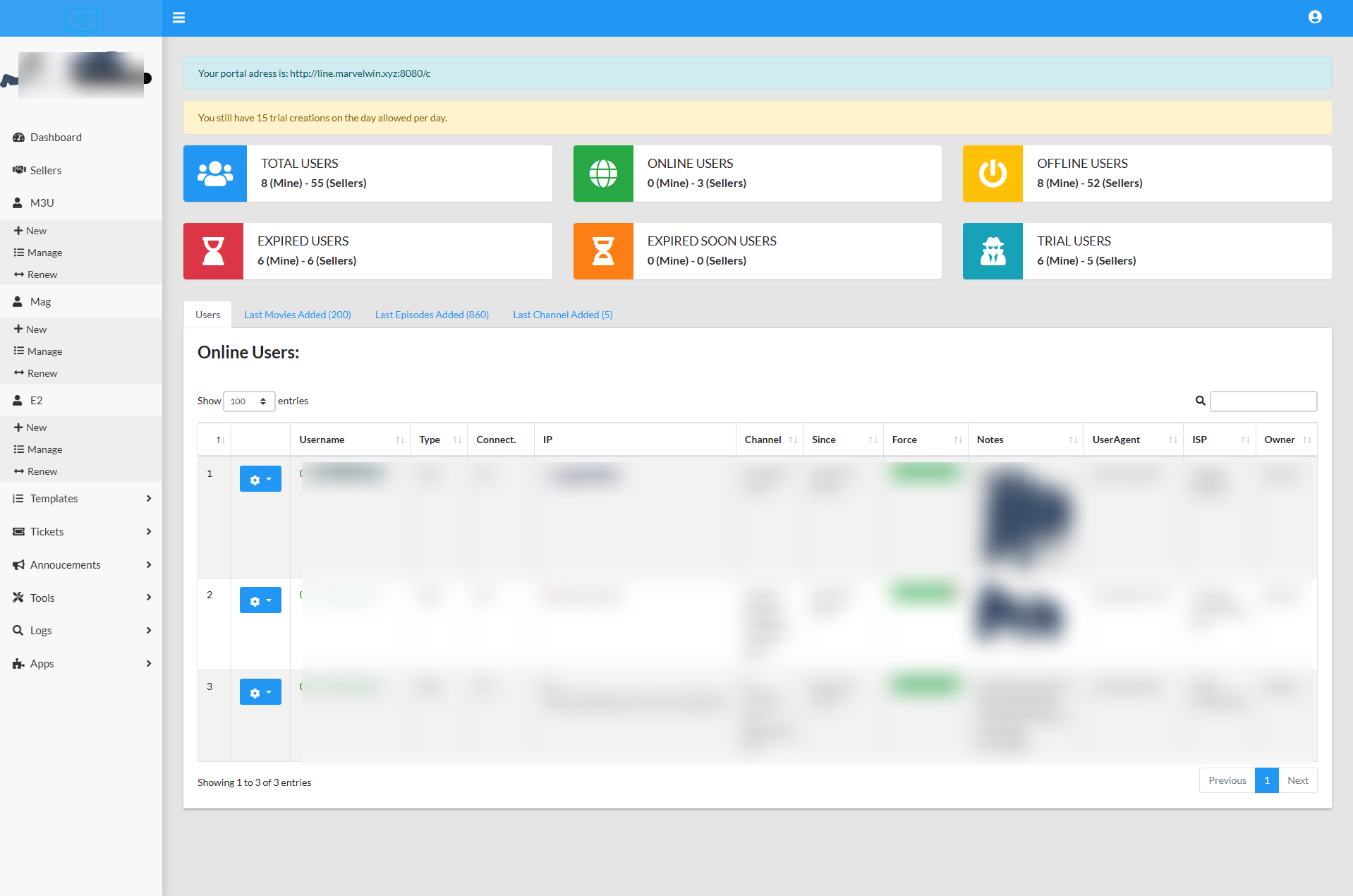Screen dimensions: 1353x896
Task: Switch to Last Channel Added tab
Action: click(562, 315)
